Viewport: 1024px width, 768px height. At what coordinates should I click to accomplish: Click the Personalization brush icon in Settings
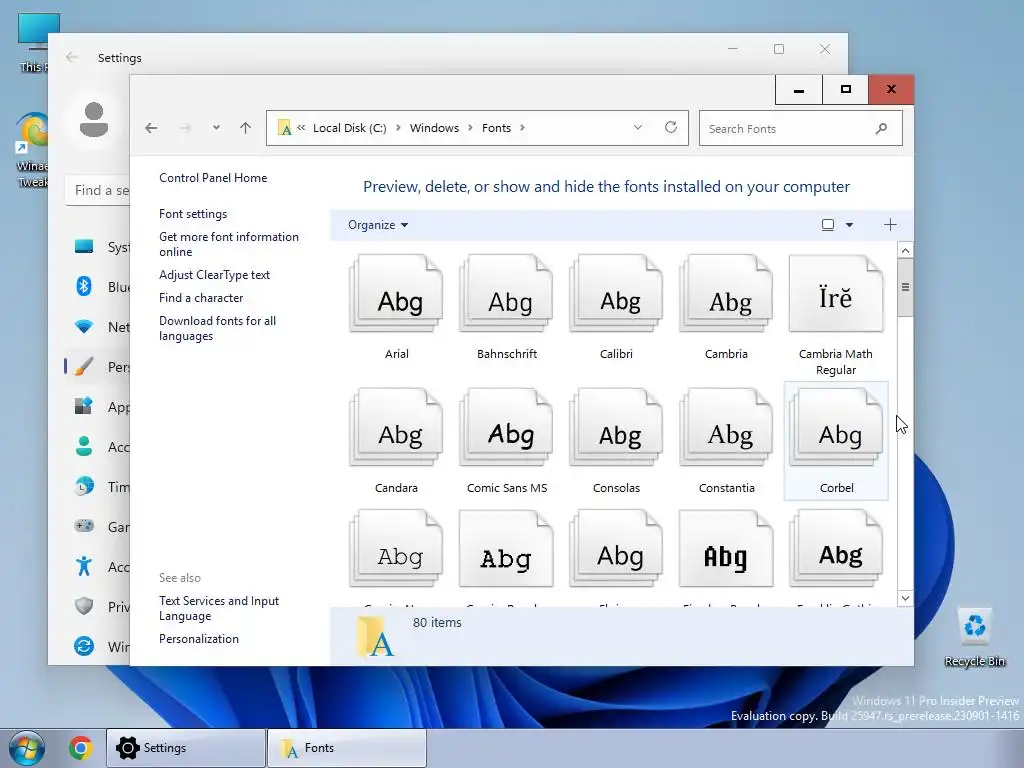(x=84, y=366)
